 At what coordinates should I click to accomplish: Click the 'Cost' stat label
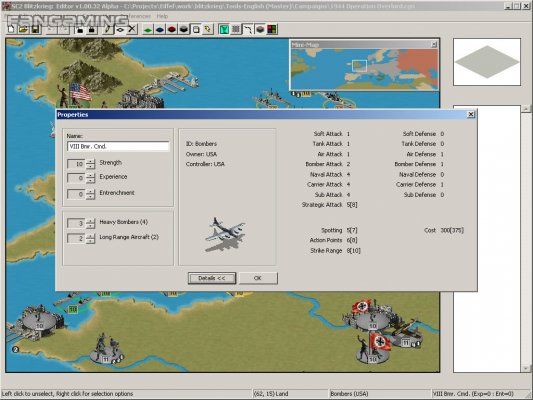coord(430,230)
